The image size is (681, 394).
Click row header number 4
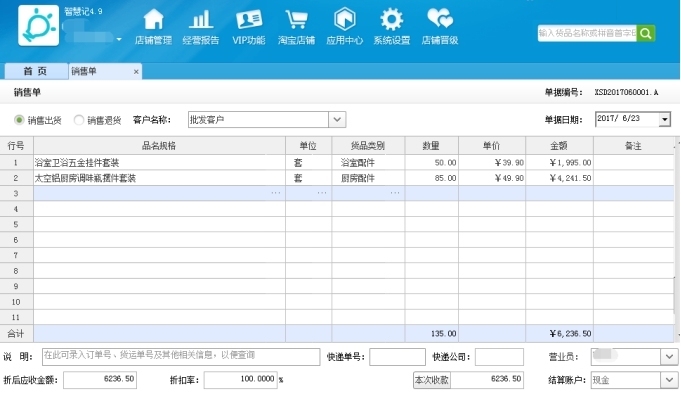click(16, 209)
